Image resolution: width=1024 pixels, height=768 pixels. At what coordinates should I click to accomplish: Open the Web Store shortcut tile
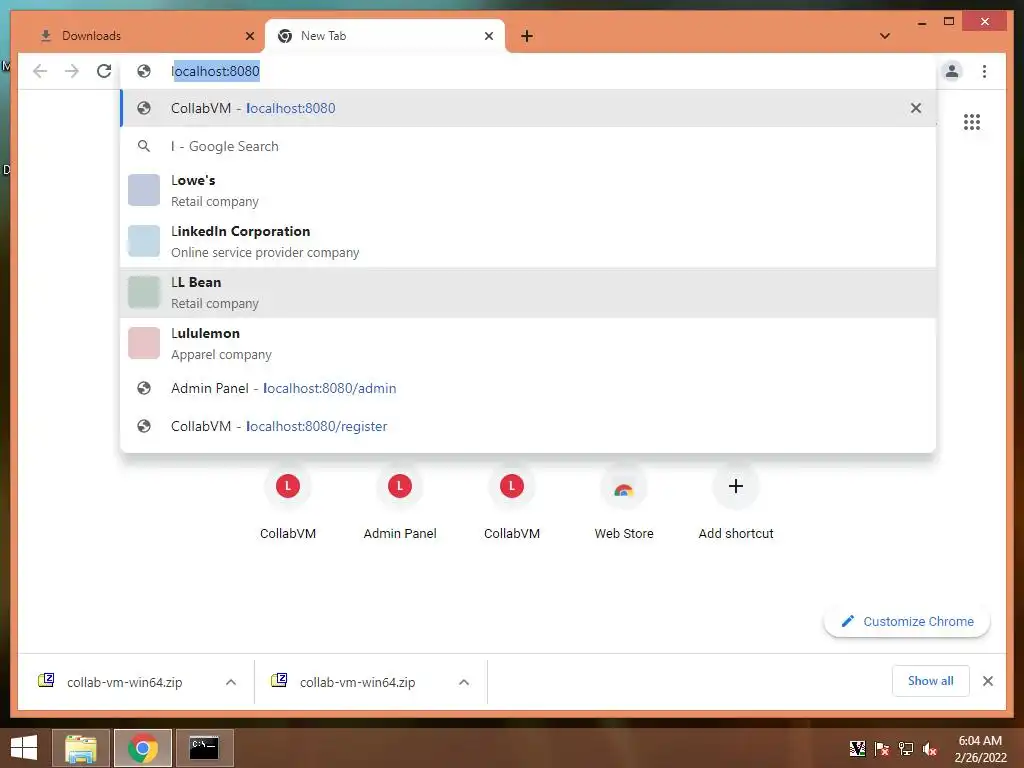coord(624,503)
